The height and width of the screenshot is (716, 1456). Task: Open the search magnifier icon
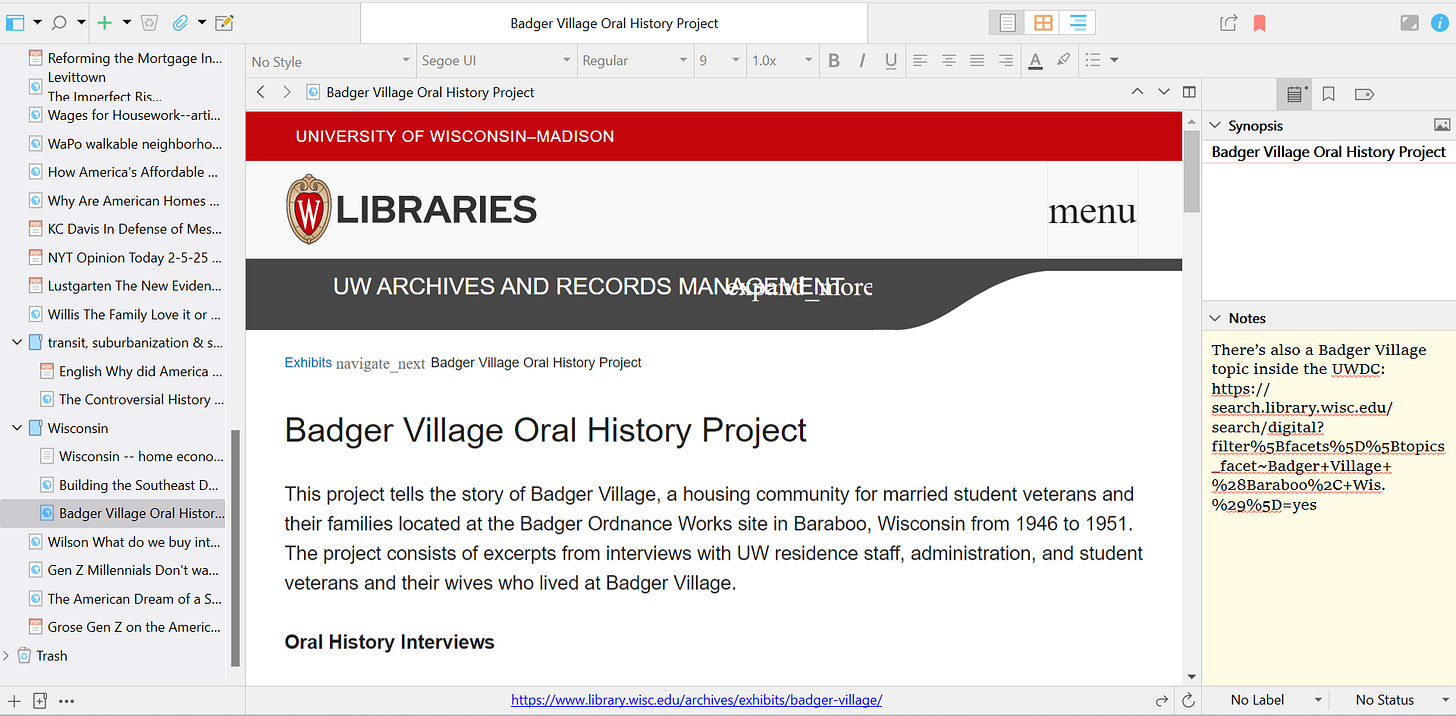coord(59,22)
